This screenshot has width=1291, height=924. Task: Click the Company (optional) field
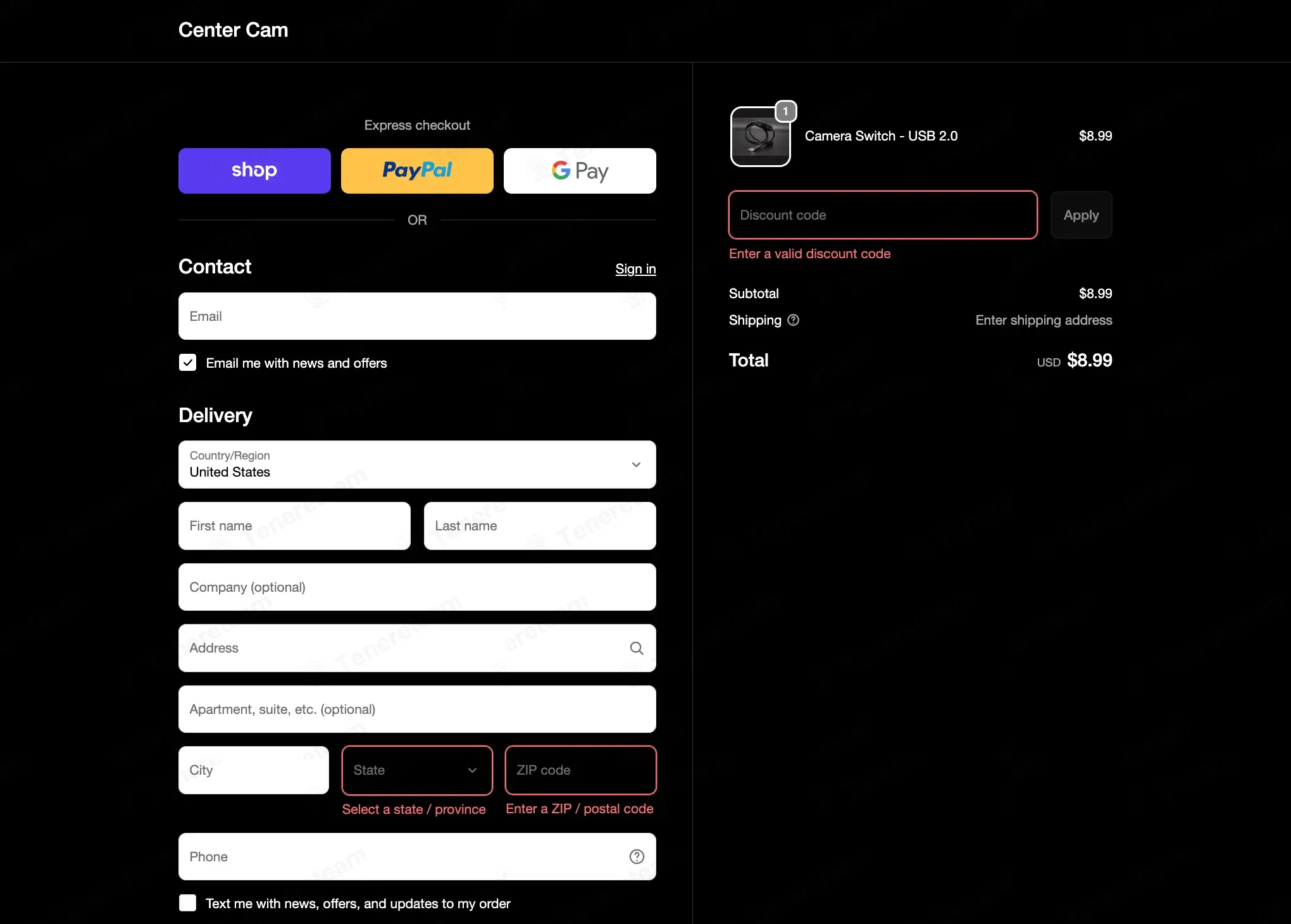tap(417, 587)
